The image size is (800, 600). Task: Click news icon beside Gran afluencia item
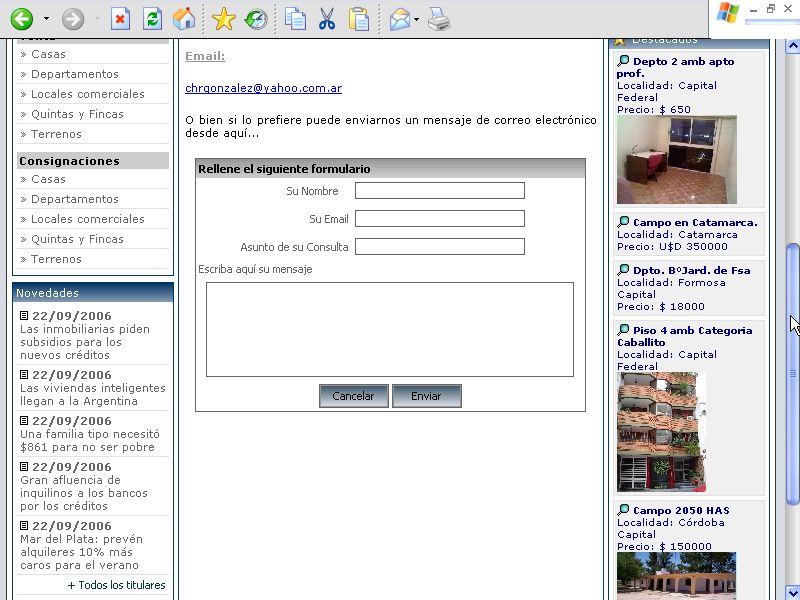point(23,466)
